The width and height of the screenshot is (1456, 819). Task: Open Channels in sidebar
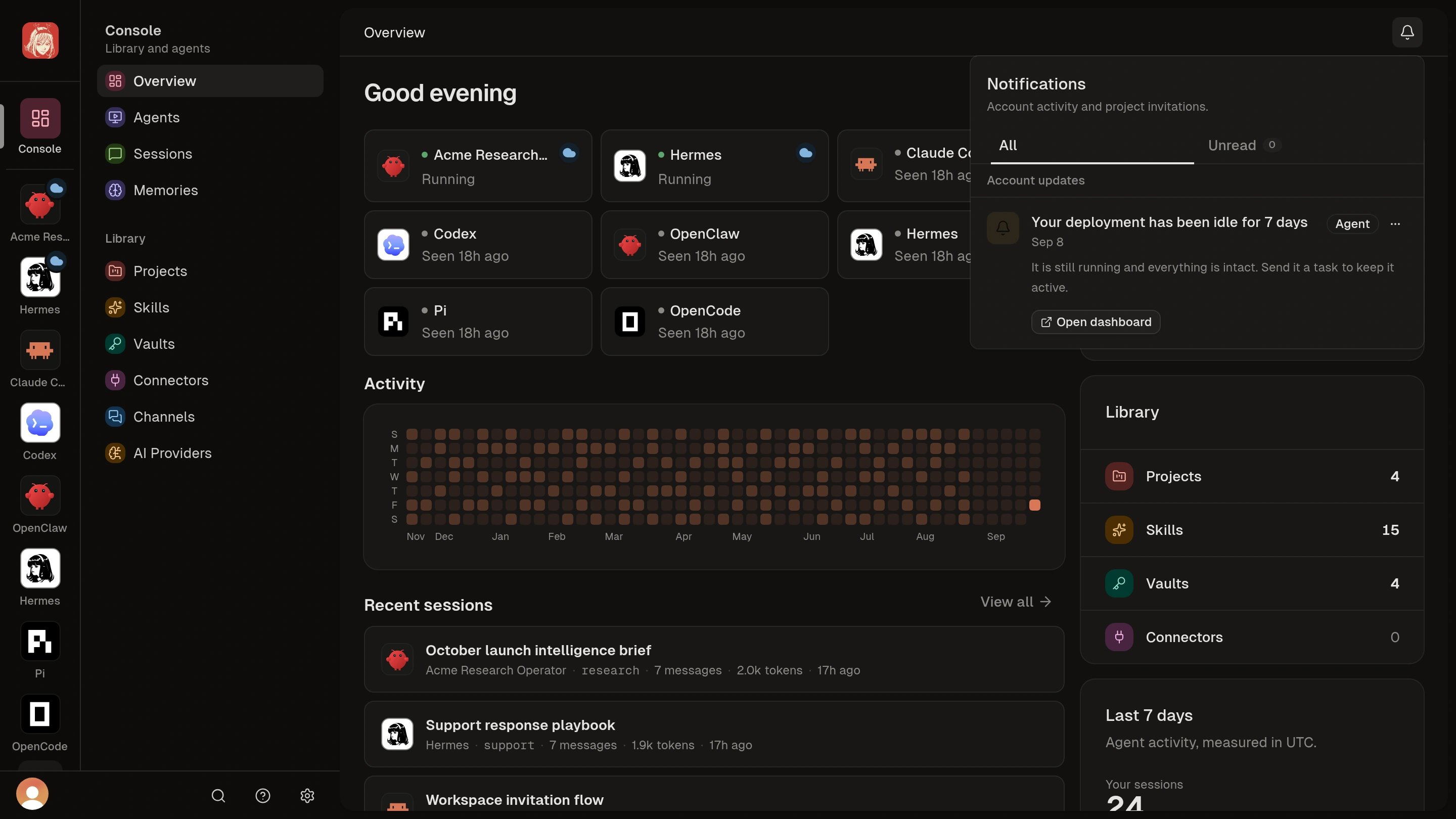tap(210, 417)
